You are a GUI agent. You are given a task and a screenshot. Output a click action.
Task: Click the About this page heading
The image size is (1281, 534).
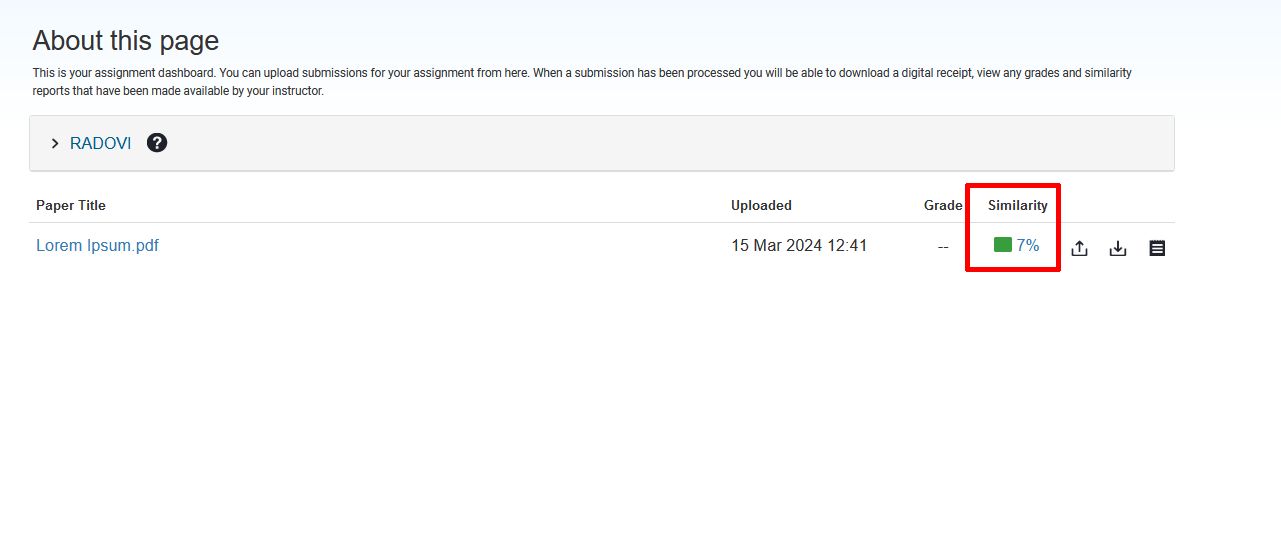click(x=126, y=41)
